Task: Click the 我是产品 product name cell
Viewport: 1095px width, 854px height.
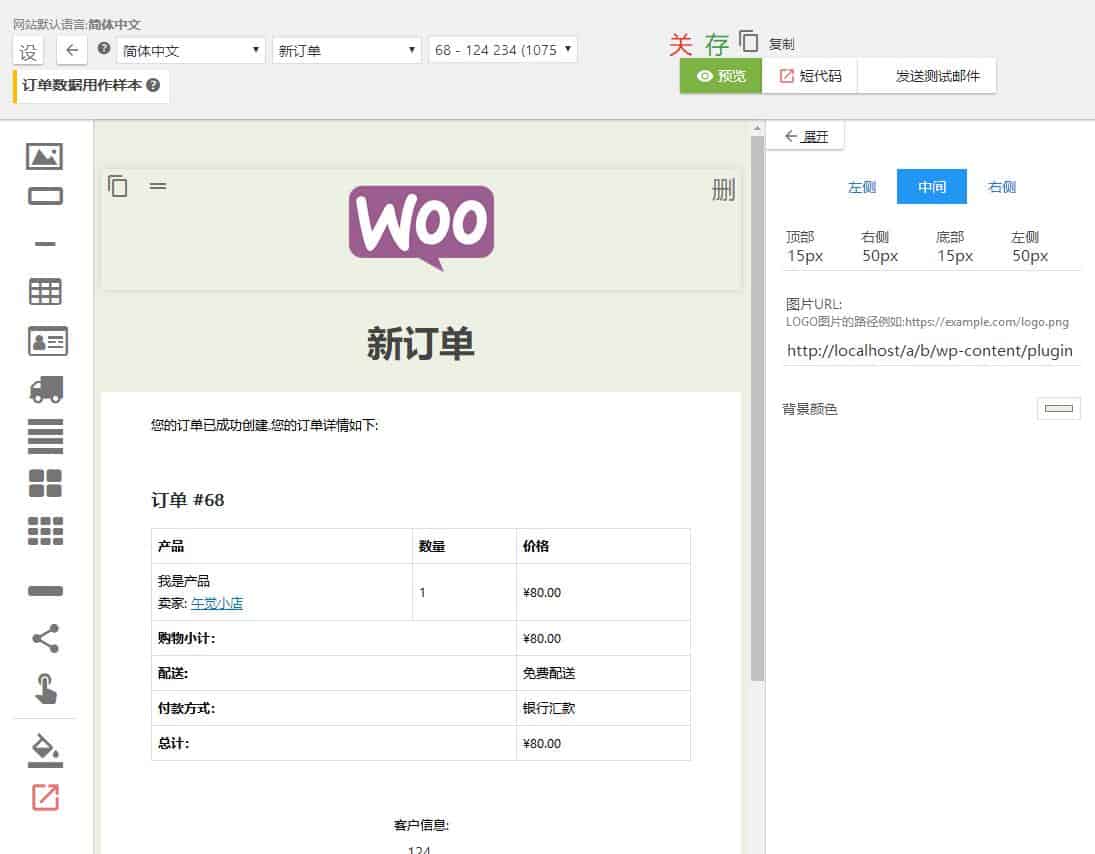Action: click(x=184, y=581)
